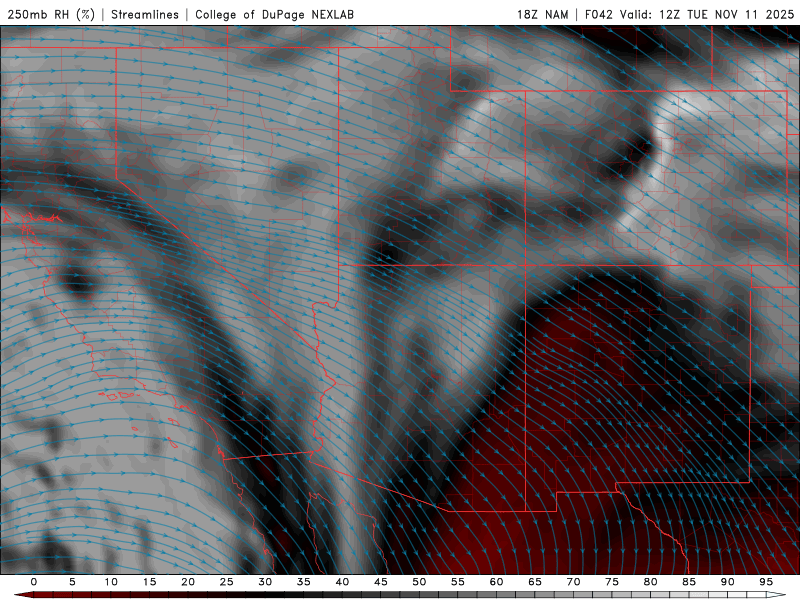This screenshot has height=600, width=800.
Task: Click the colorbar label "95"
Action: 766,582
